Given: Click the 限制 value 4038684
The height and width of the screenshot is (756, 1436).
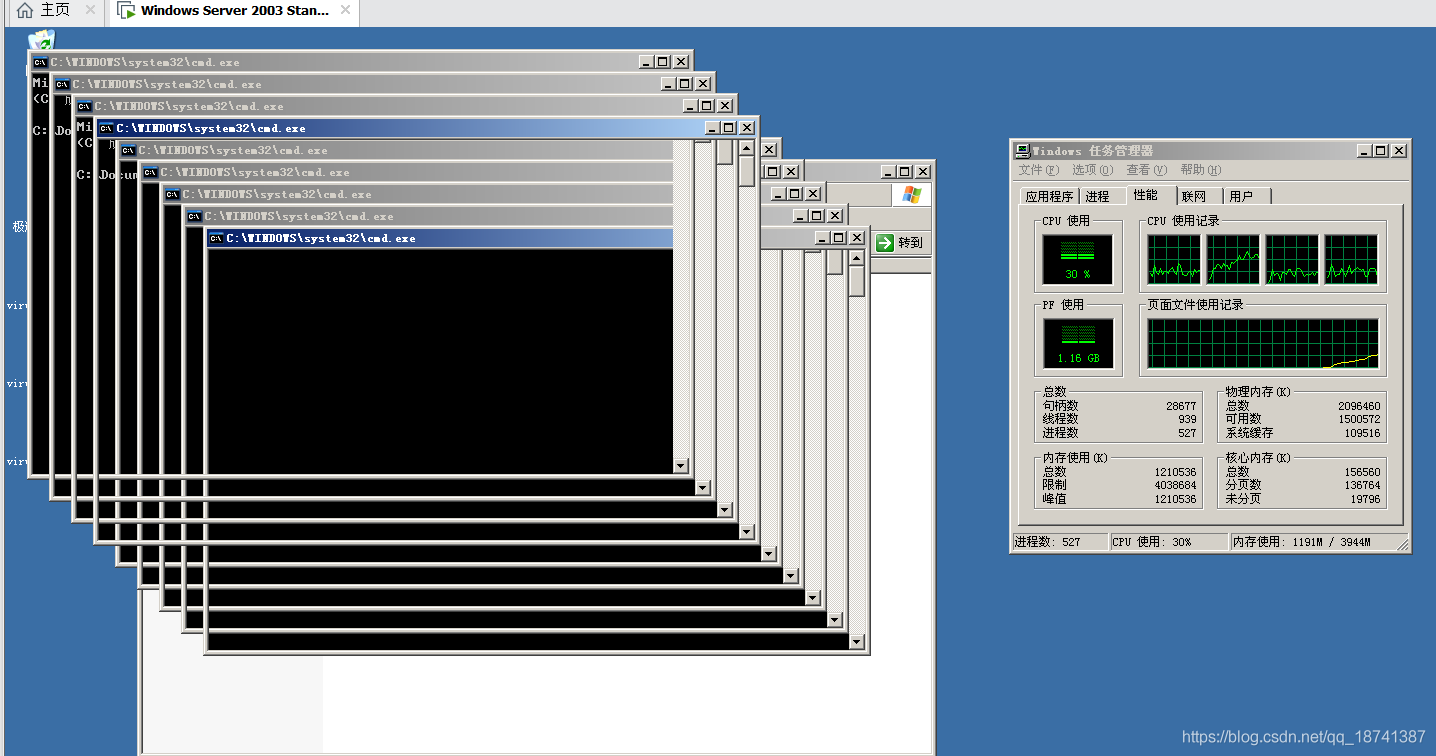Looking at the screenshot, I should (x=1175, y=485).
